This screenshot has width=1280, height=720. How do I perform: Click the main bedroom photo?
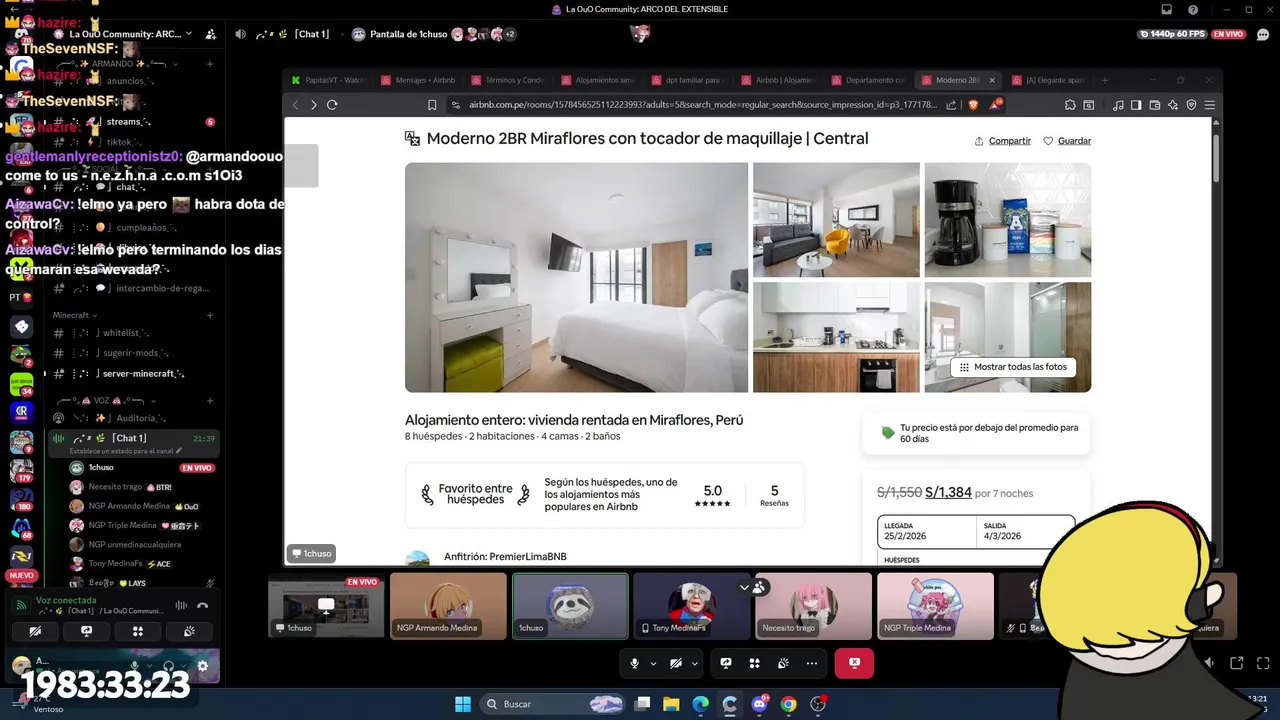click(576, 277)
